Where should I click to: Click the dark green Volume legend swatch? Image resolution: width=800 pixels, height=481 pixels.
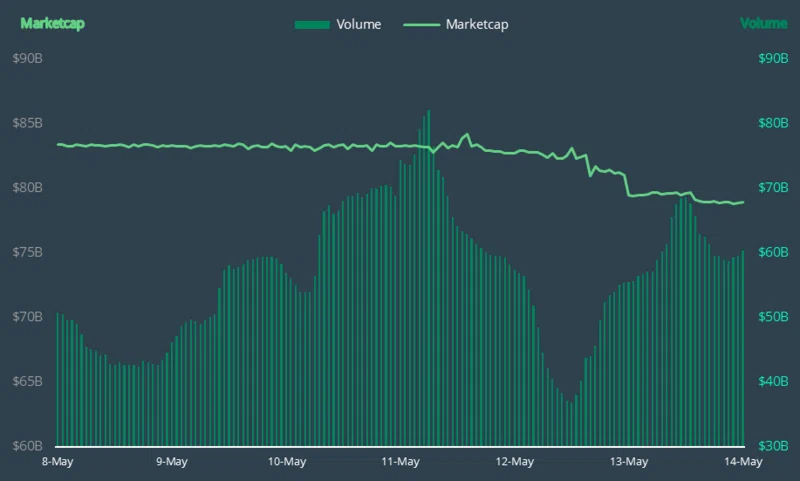pyautogui.click(x=312, y=25)
